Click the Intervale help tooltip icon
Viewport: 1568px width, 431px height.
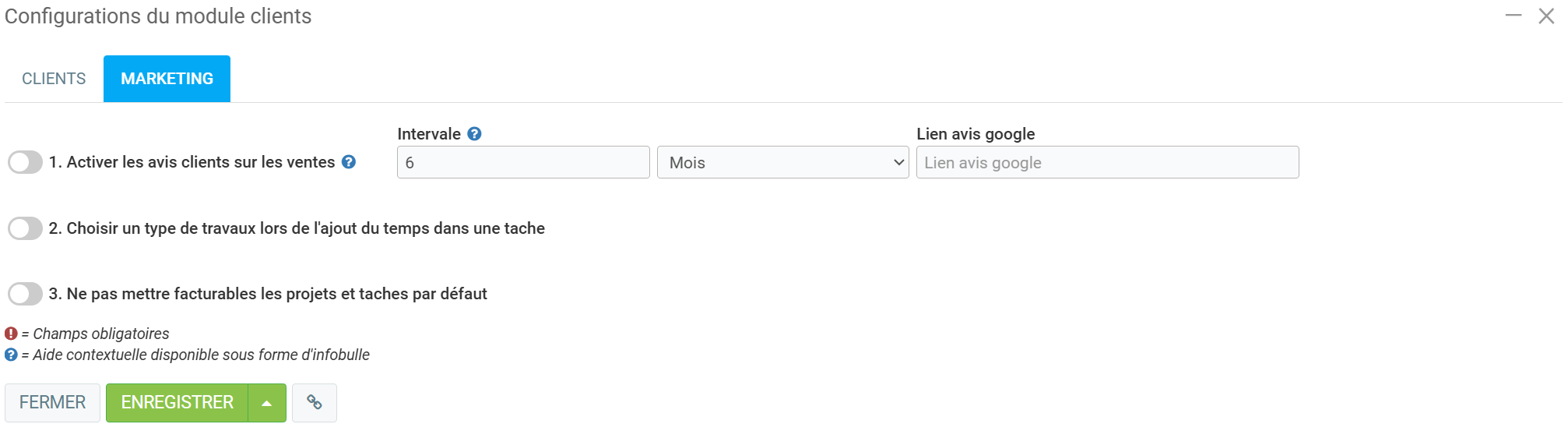pyautogui.click(x=474, y=134)
